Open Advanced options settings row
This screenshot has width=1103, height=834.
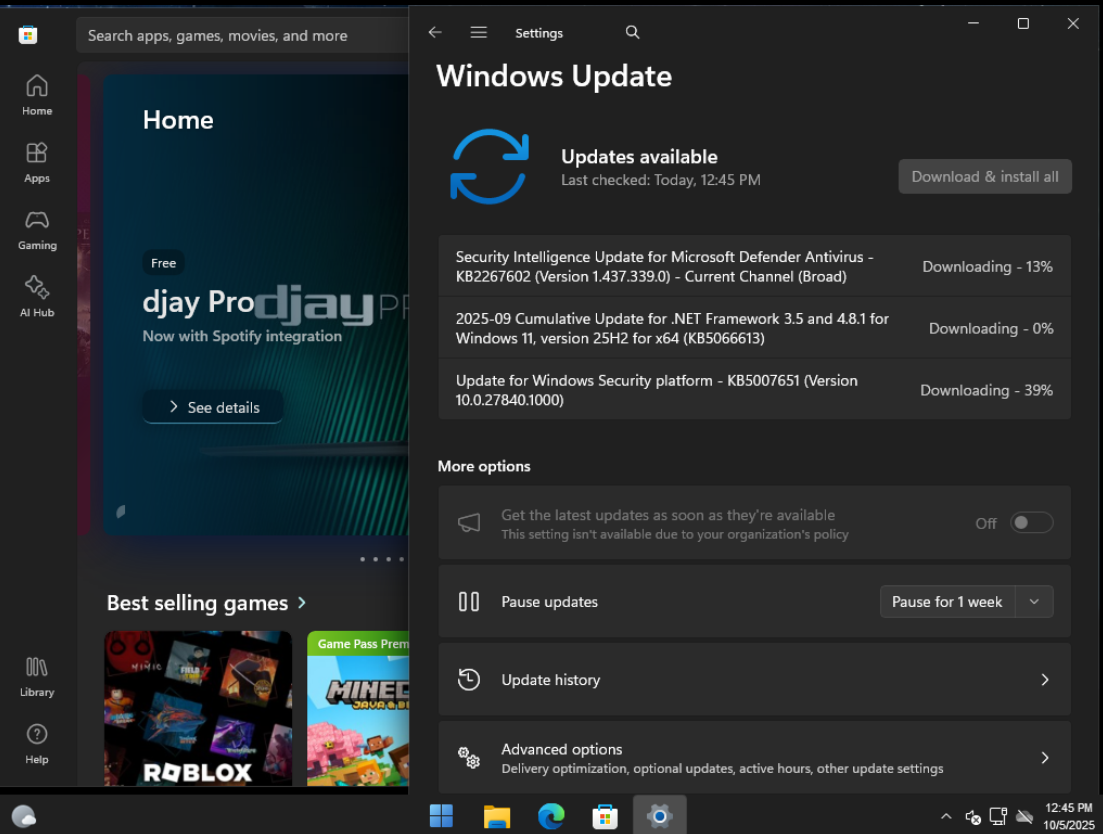pyautogui.click(x=754, y=757)
